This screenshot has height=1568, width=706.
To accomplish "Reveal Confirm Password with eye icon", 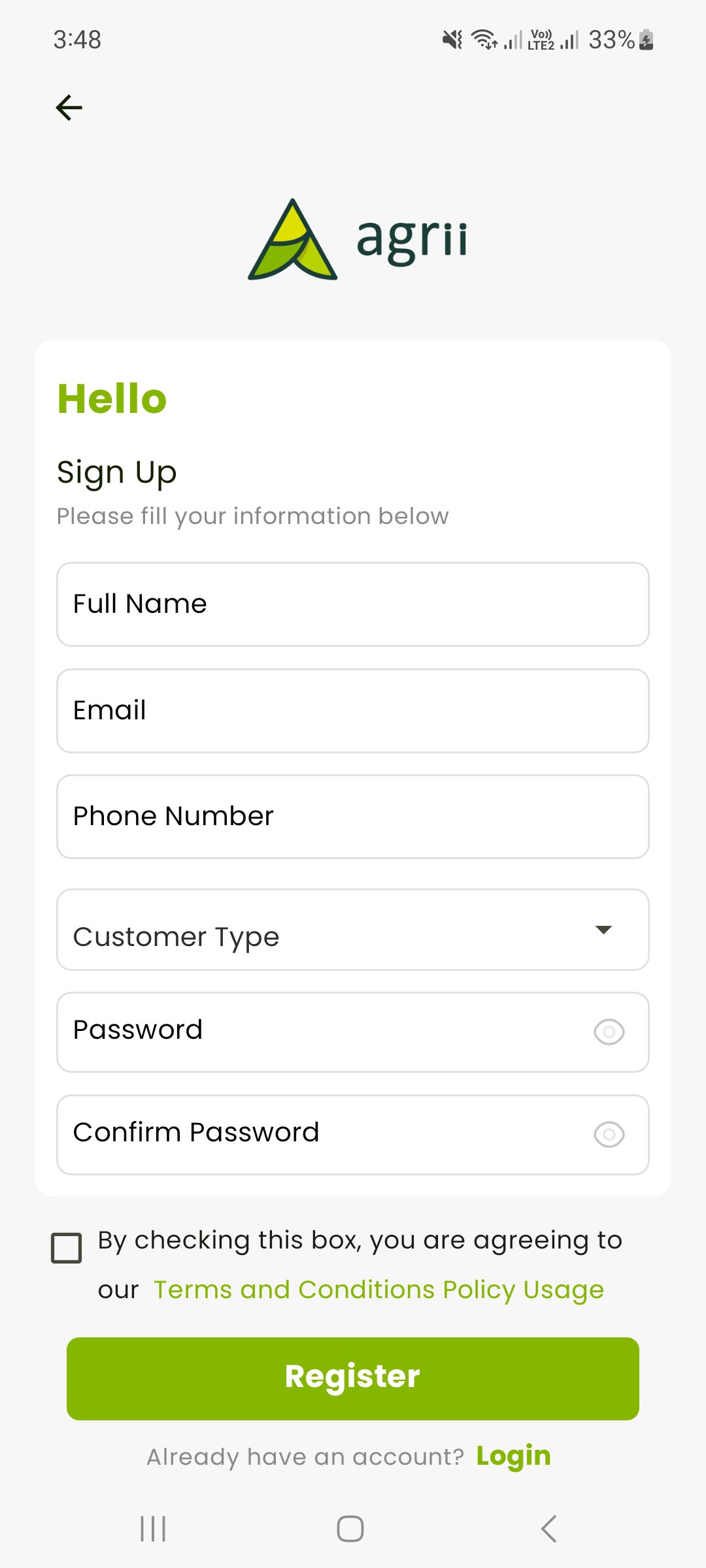I will pyautogui.click(x=609, y=1135).
